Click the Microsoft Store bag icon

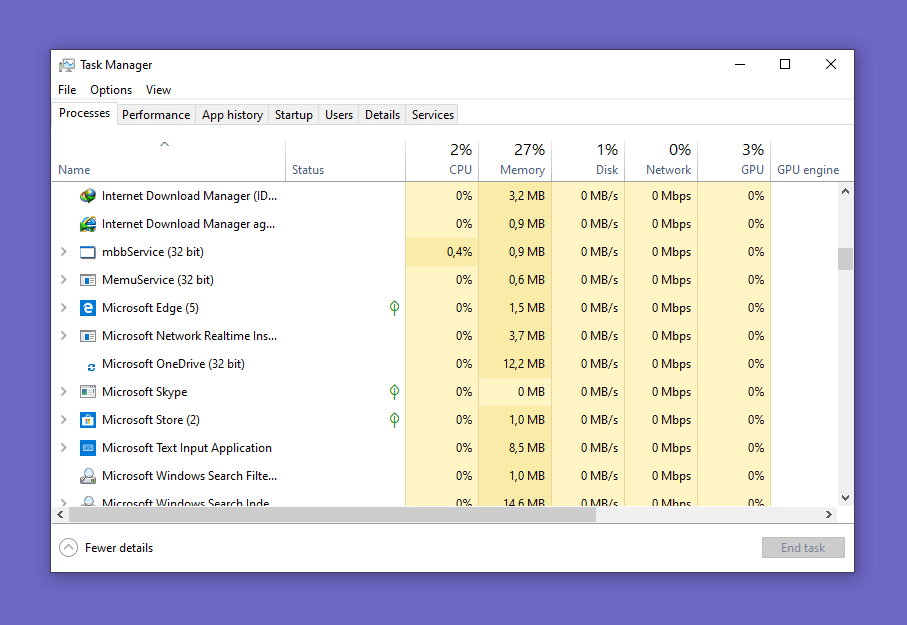click(88, 420)
